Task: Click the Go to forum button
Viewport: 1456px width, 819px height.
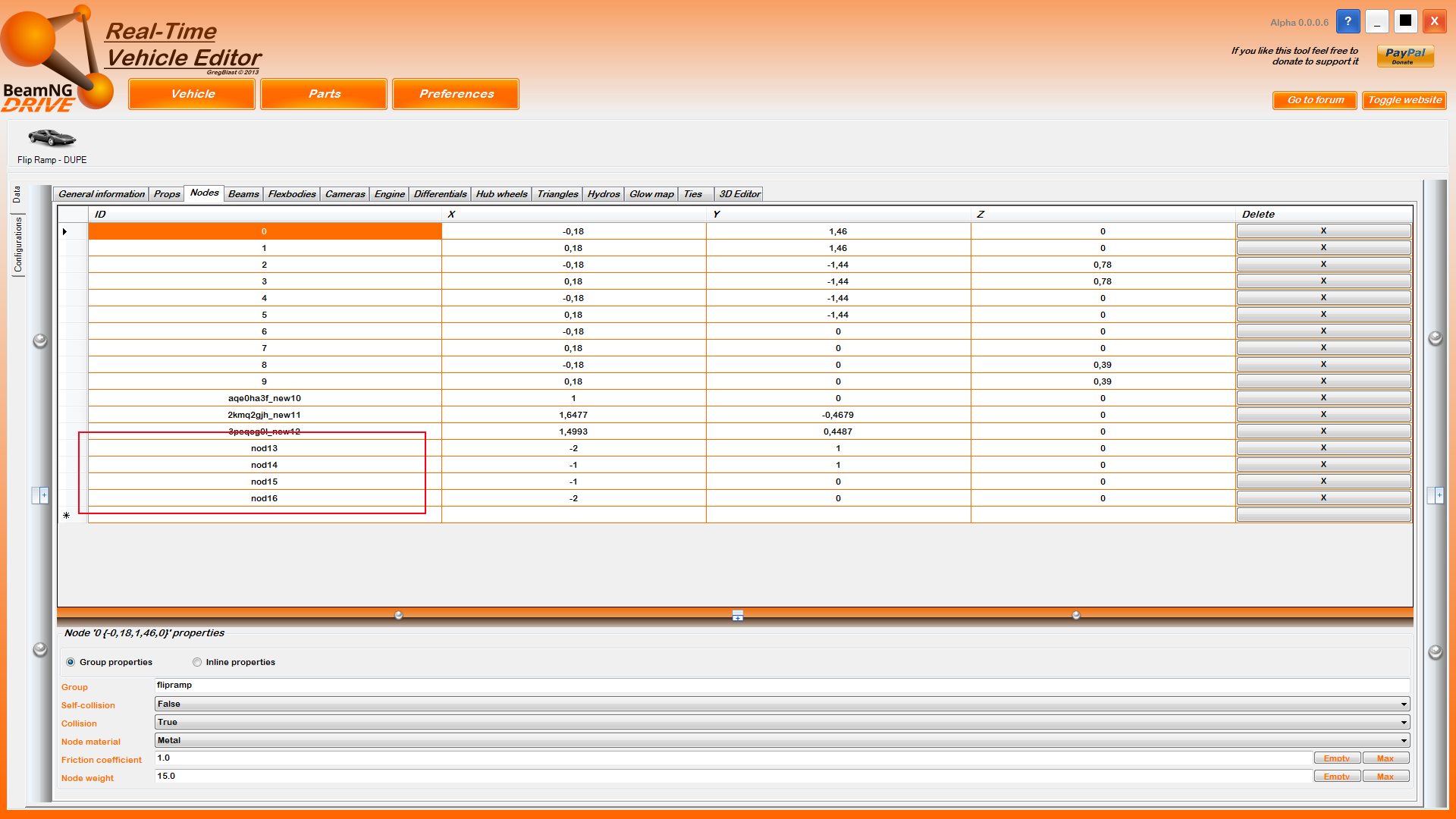Action: (1315, 100)
